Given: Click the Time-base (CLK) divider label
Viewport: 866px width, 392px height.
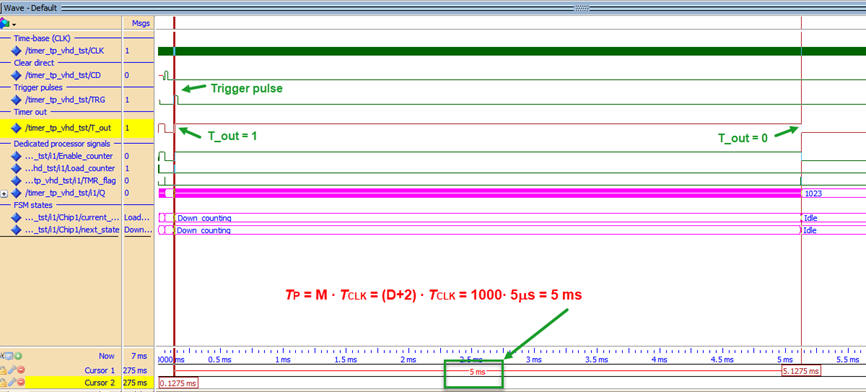Looking at the screenshot, I should click(42, 39).
